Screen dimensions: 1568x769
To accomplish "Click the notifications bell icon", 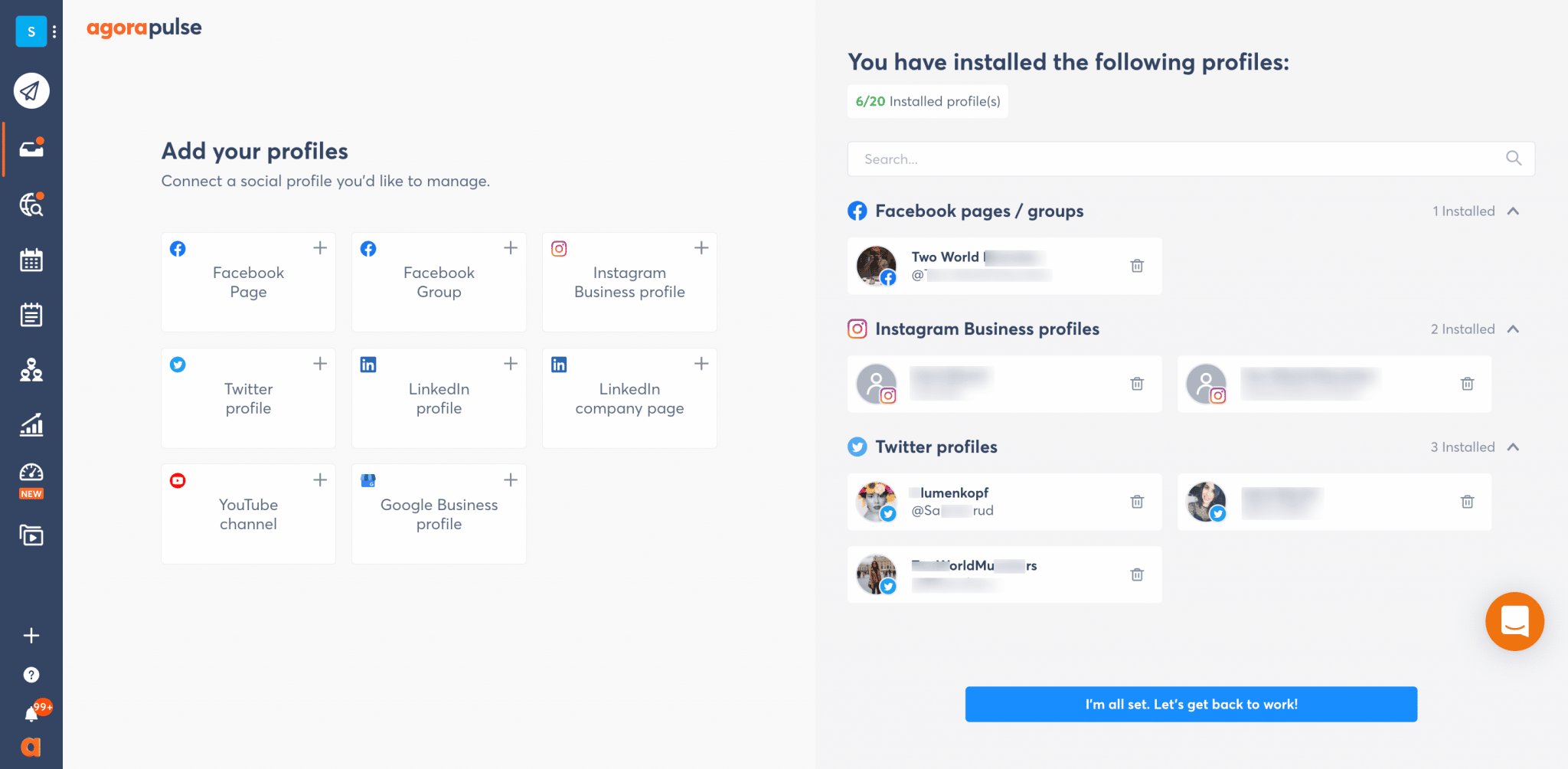I will (31, 714).
